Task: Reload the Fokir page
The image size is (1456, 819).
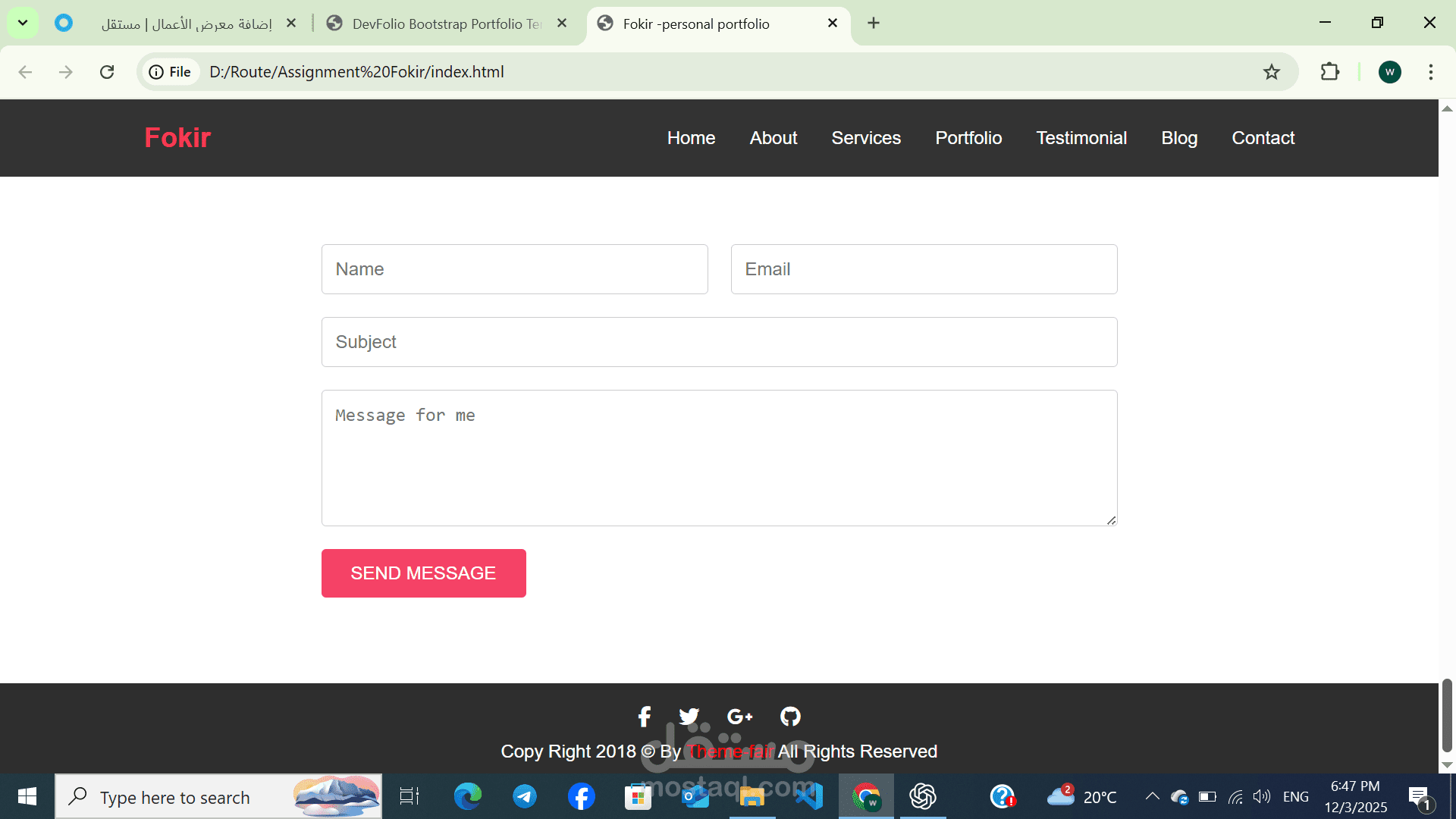Action: 107,72
